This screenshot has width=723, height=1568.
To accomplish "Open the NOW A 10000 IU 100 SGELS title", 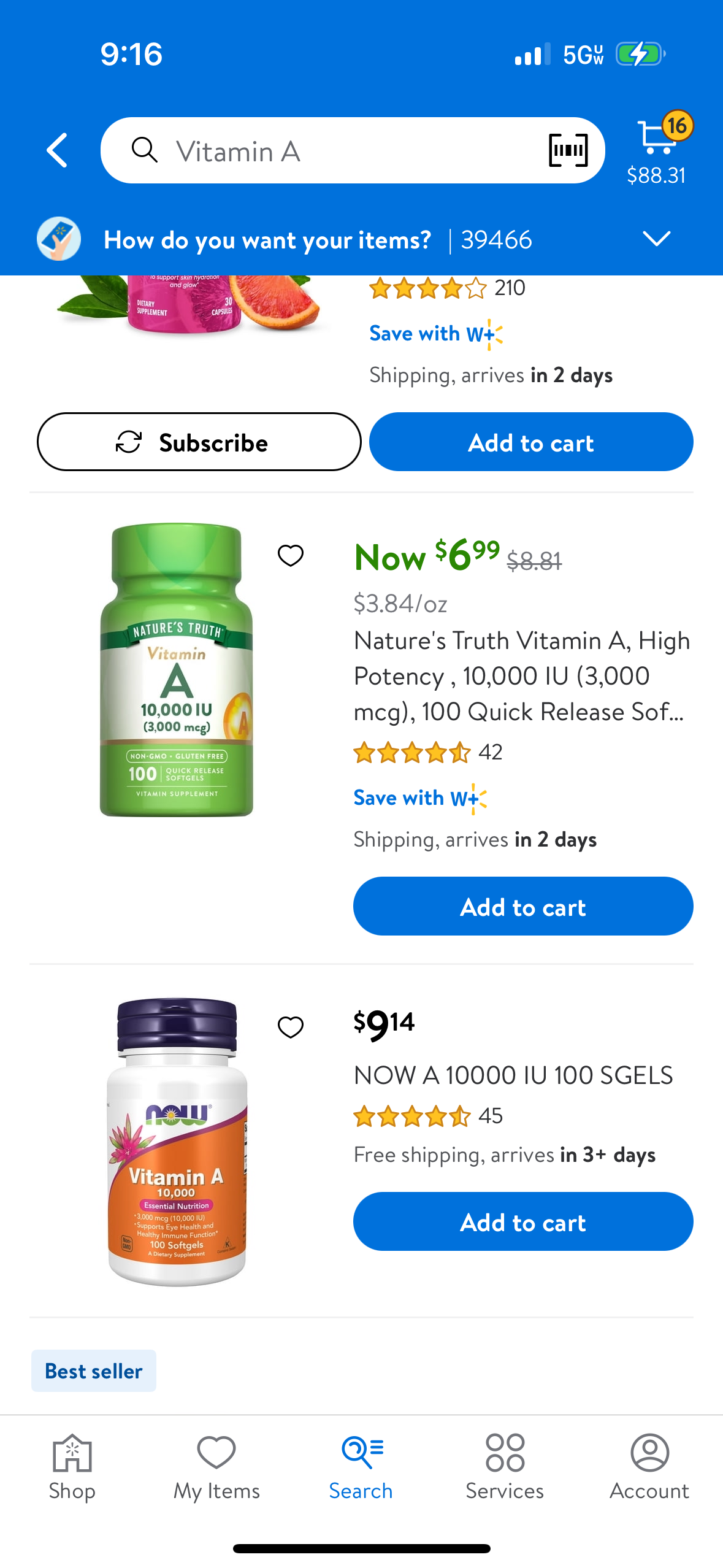I will 513,1075.
